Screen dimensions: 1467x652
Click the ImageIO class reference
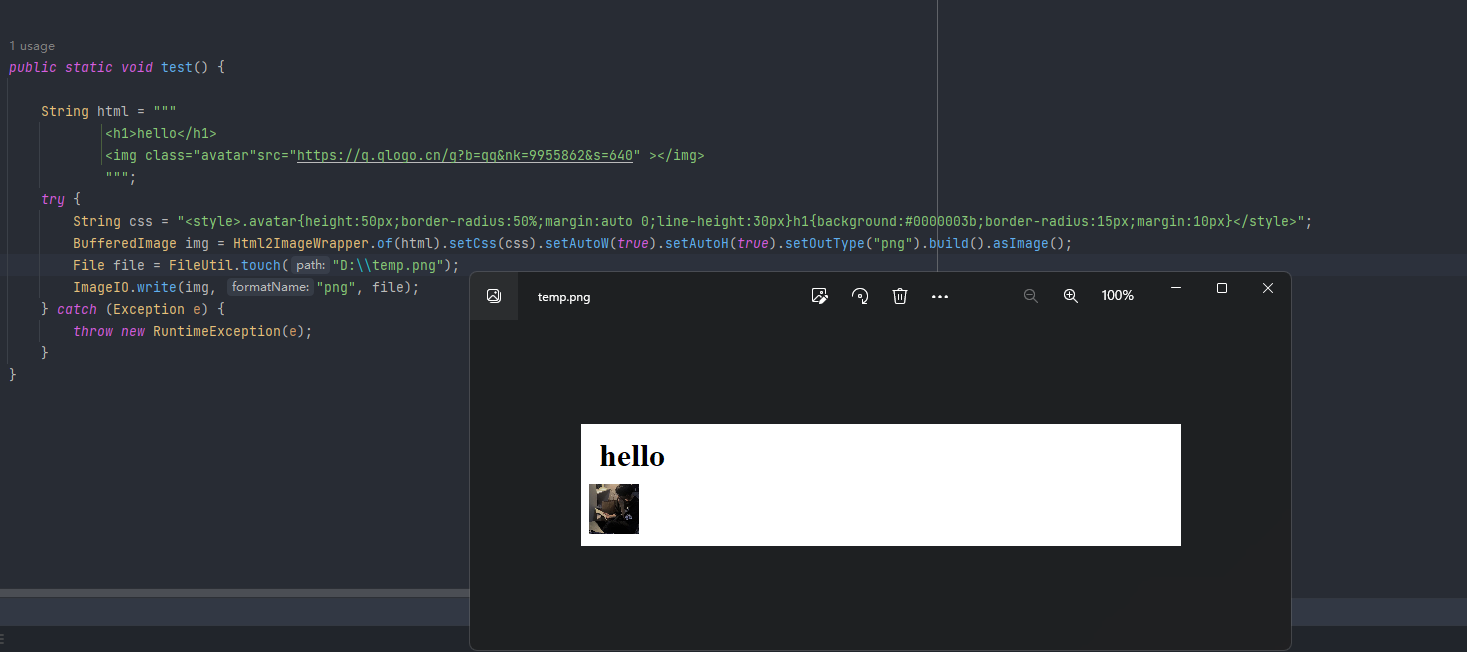click(101, 287)
